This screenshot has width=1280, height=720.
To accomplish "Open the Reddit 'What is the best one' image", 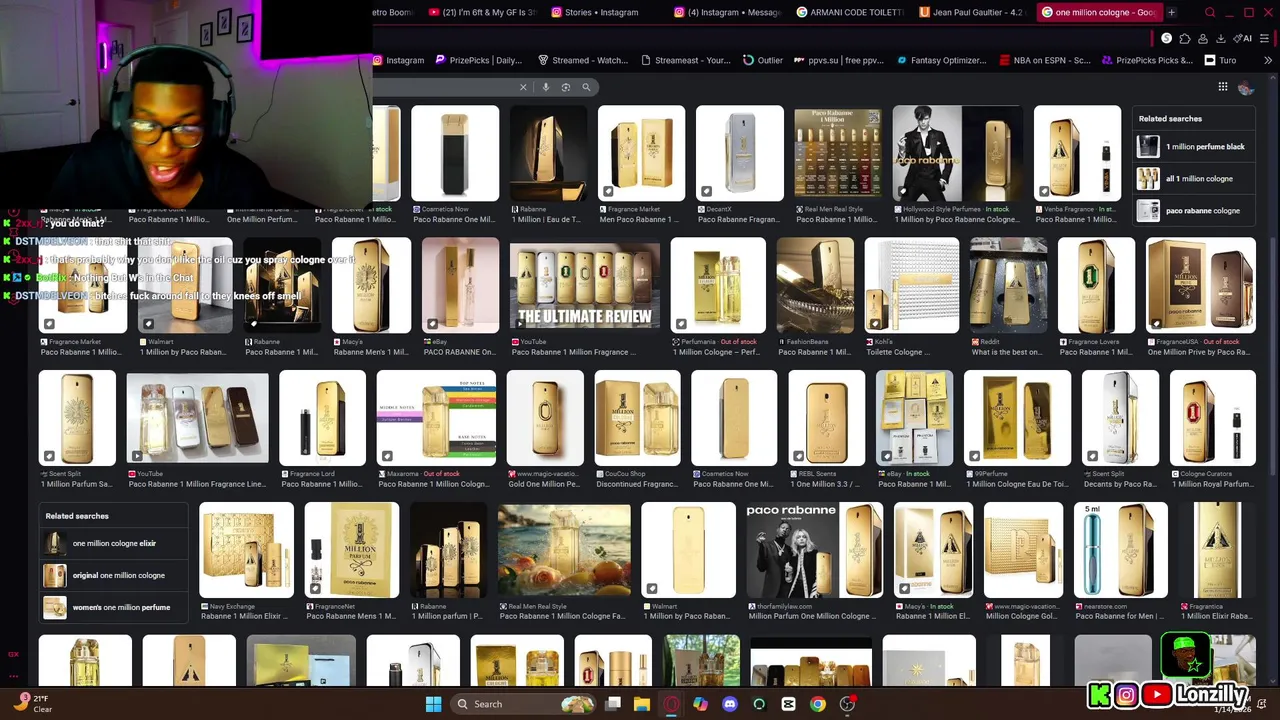I will click(x=1008, y=286).
